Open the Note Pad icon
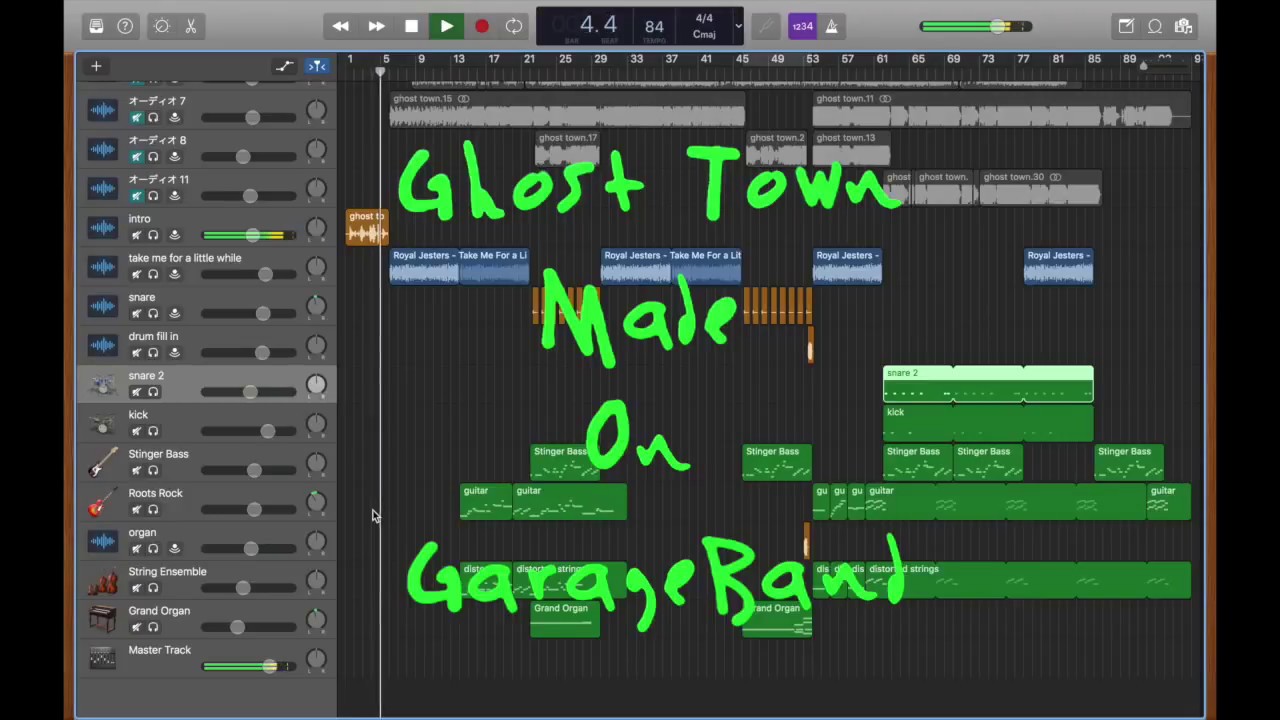The width and height of the screenshot is (1280, 720). (x=1126, y=26)
